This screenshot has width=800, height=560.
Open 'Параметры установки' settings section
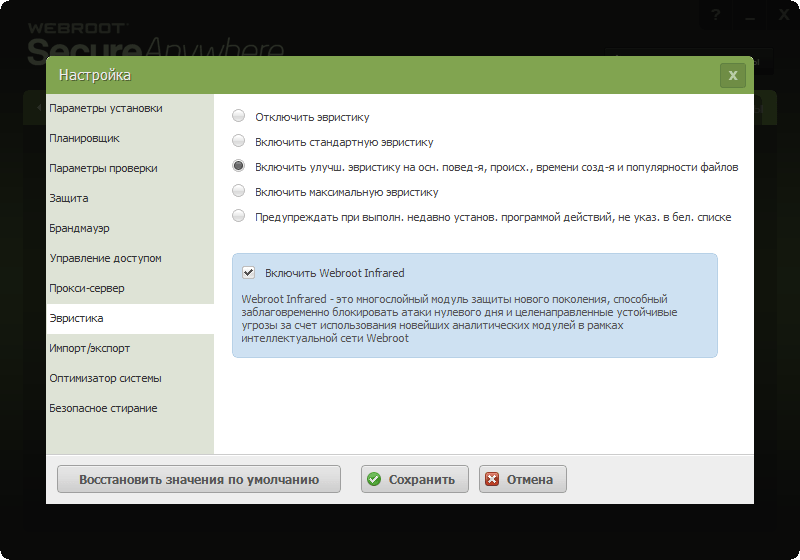click(130, 109)
